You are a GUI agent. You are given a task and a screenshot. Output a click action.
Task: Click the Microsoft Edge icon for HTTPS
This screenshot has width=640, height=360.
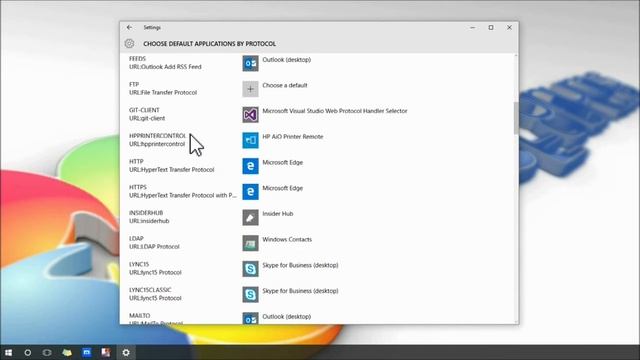(250, 192)
